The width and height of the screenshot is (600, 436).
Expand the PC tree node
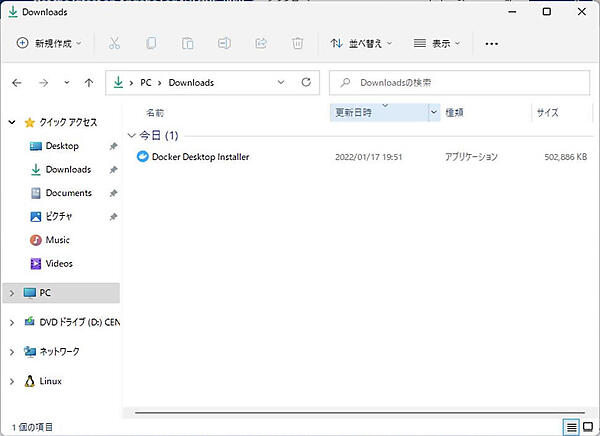point(12,293)
